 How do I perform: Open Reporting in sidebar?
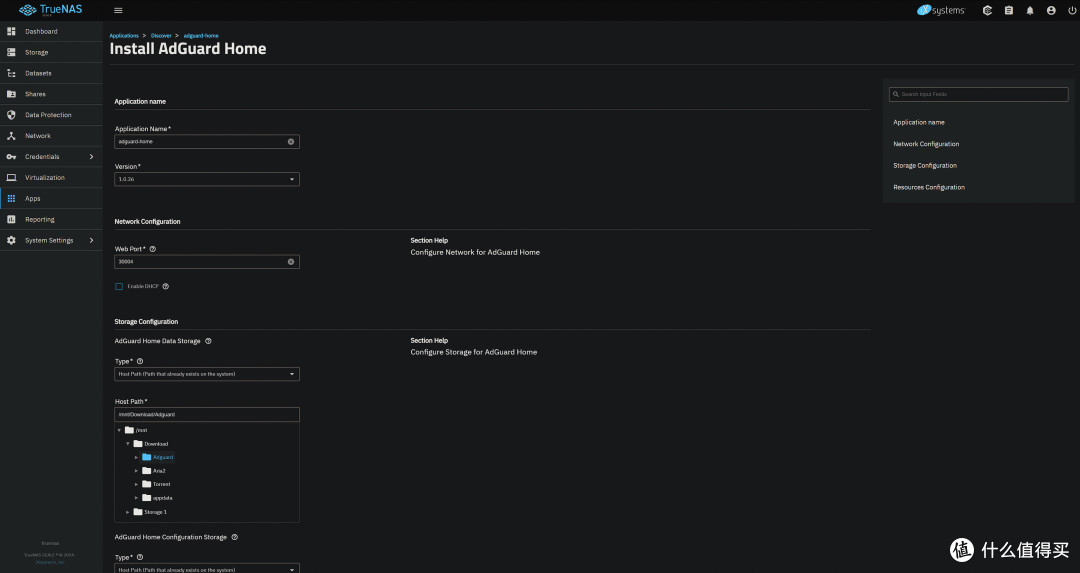pyautogui.click(x=52, y=220)
